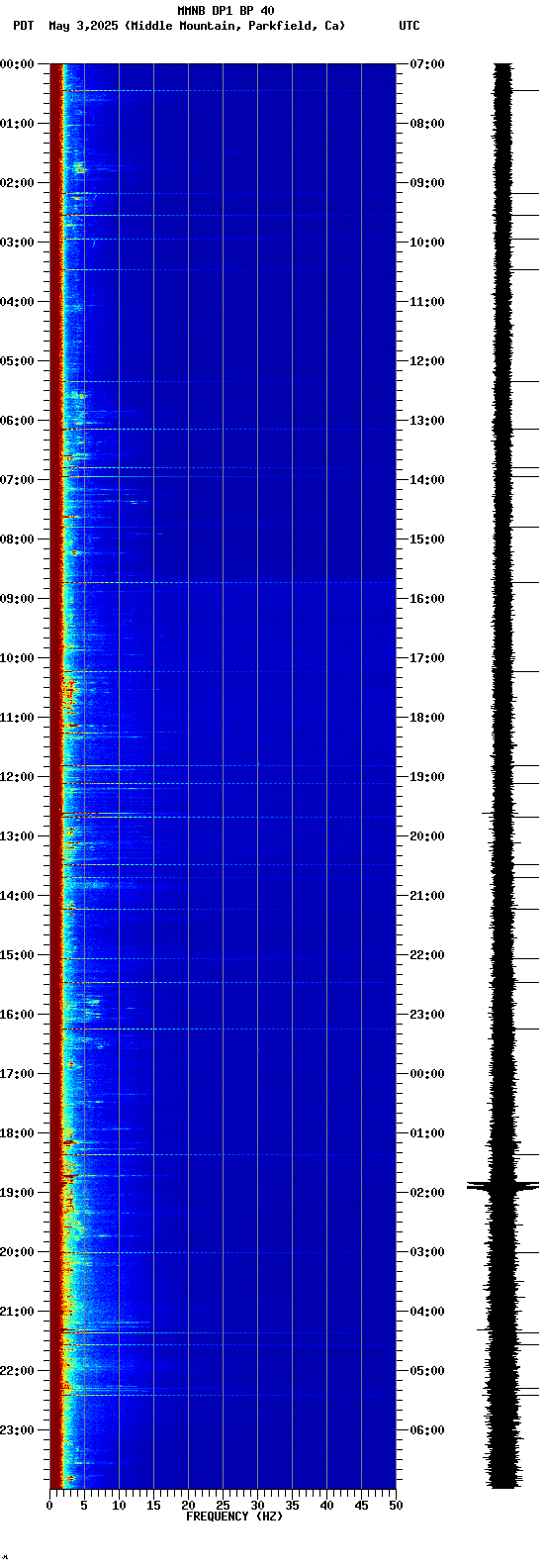Click the PDT axis label "09:00"
This screenshot has height=1568, width=546.
[17, 599]
